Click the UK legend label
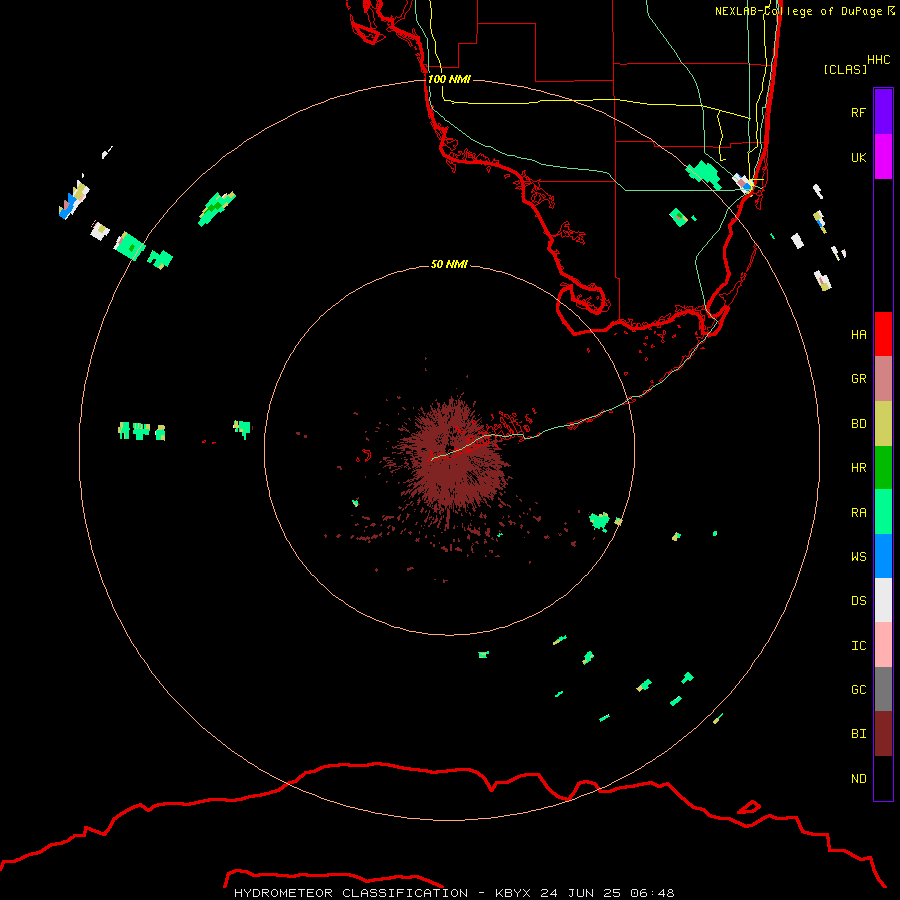 coord(858,157)
